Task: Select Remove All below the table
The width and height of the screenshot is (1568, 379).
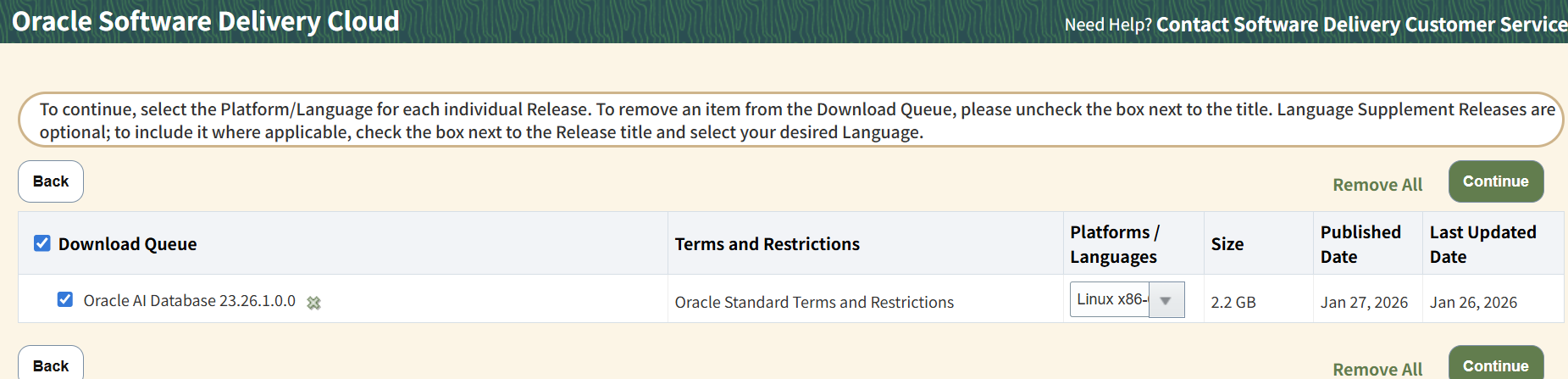Action: [1377, 369]
